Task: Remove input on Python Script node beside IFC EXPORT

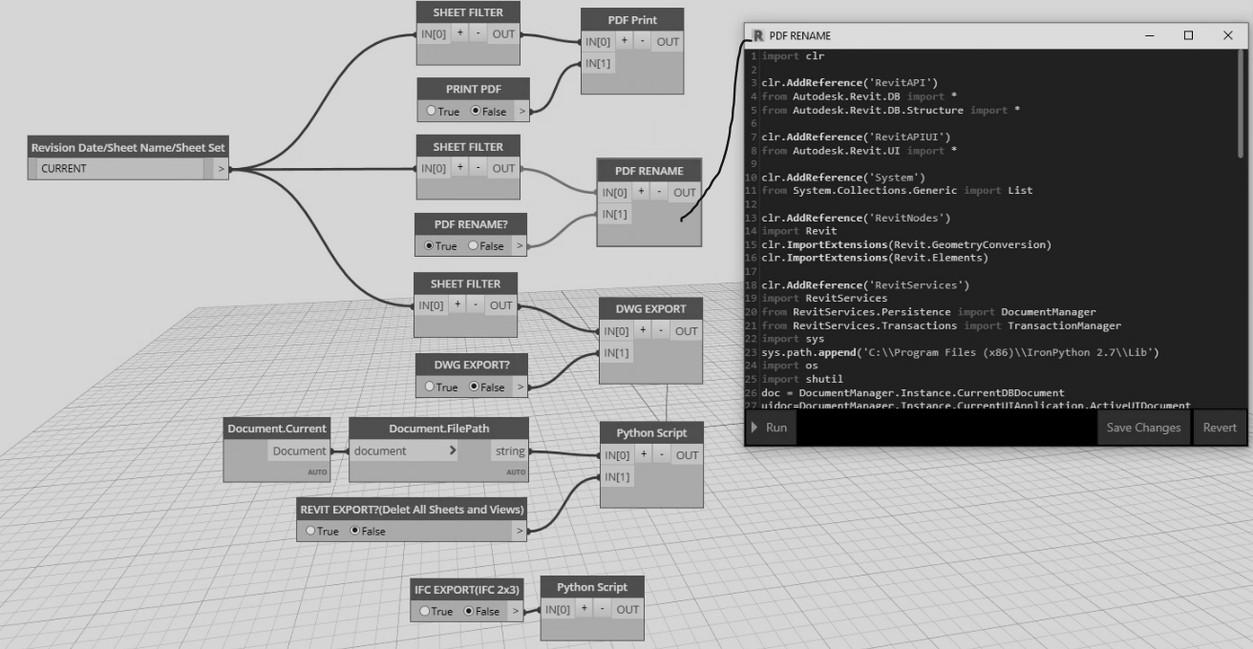Action: tap(602, 609)
